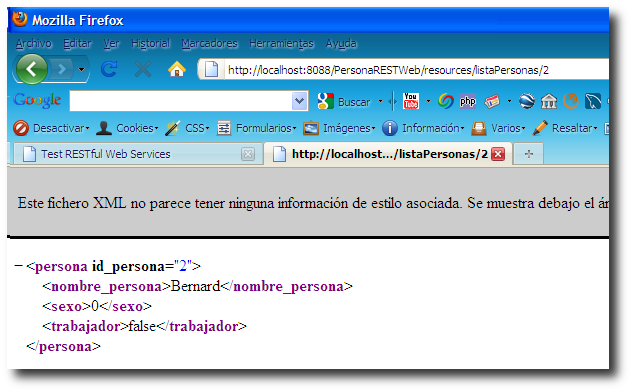Image resolution: width=632 pixels, height=392 pixels.
Task: Click the YouTube toolbar icon
Action: pyautogui.click(x=411, y=101)
